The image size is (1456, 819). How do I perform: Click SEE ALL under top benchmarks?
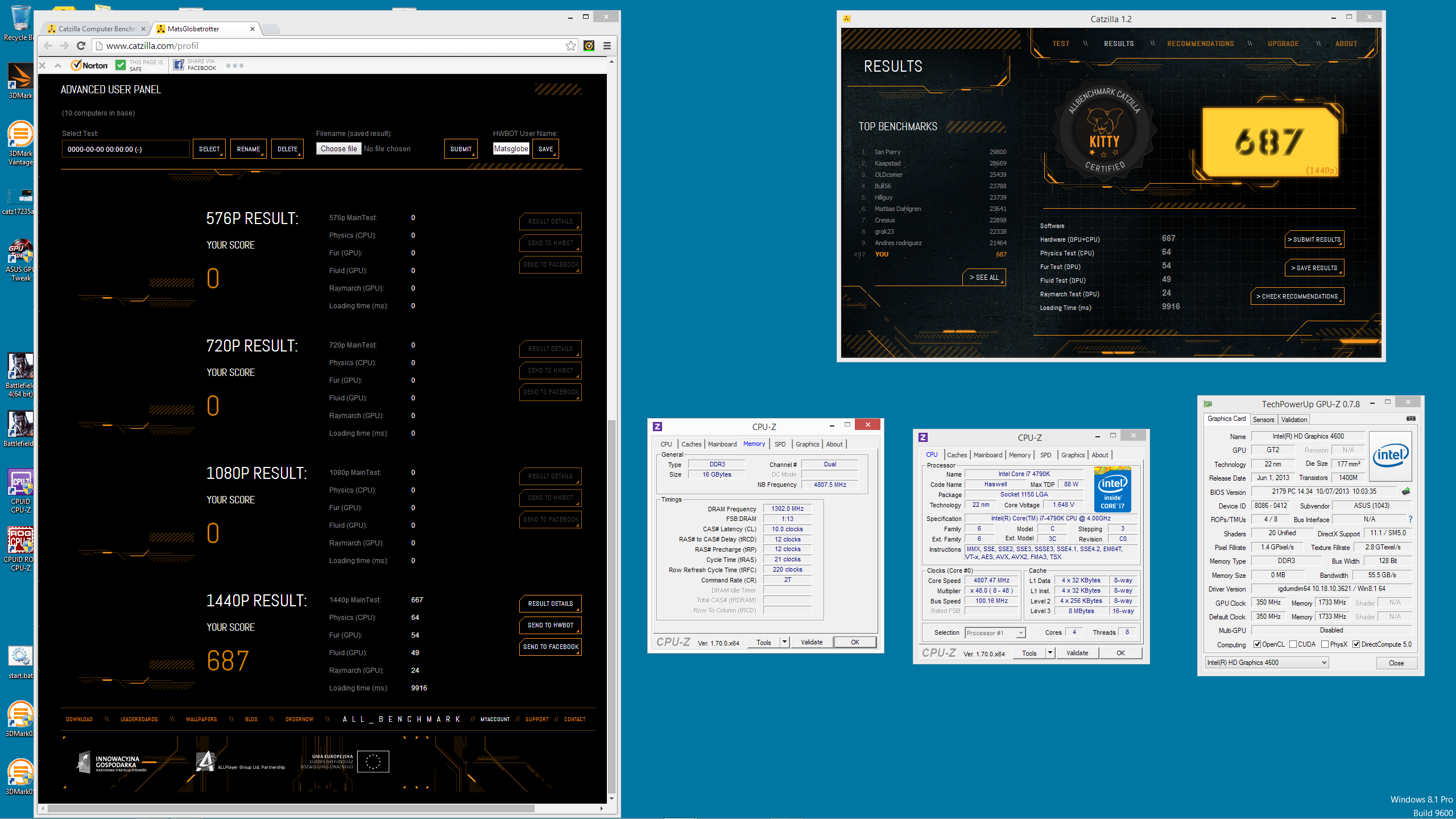(984, 278)
